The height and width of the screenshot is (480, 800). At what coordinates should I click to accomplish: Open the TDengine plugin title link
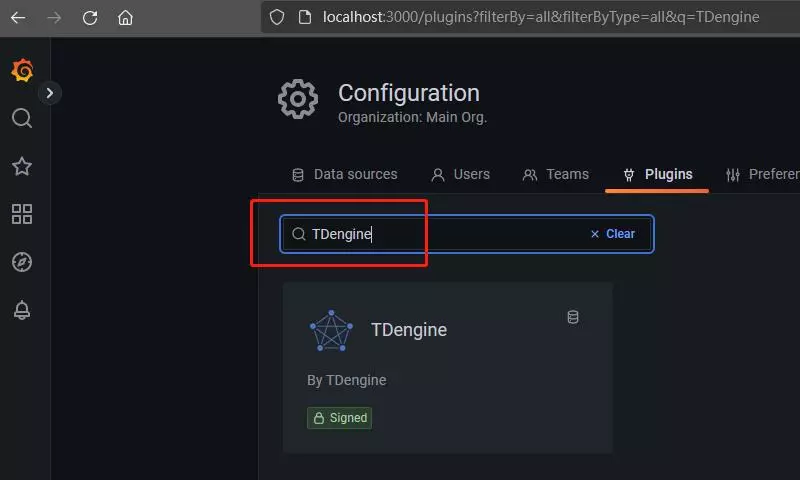pos(409,330)
